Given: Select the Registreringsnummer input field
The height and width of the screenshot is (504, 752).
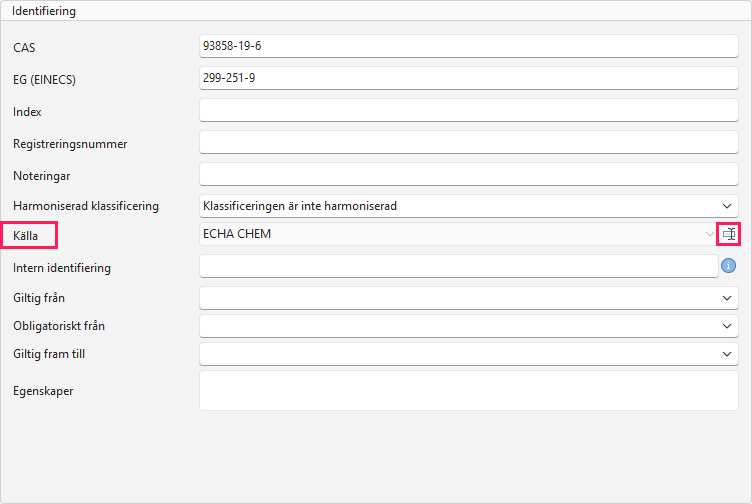Looking at the screenshot, I should pyautogui.click(x=469, y=142).
